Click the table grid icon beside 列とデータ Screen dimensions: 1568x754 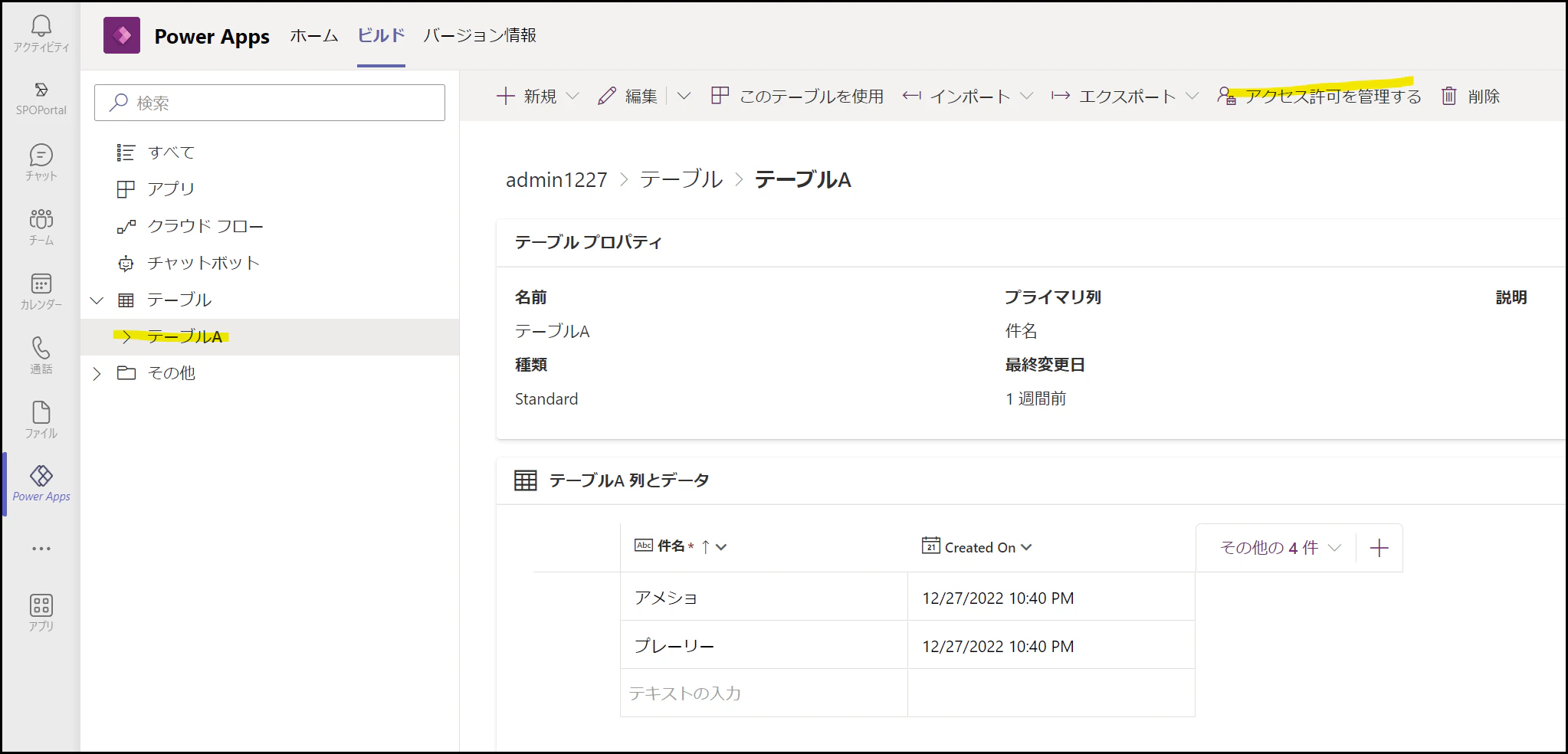click(526, 480)
